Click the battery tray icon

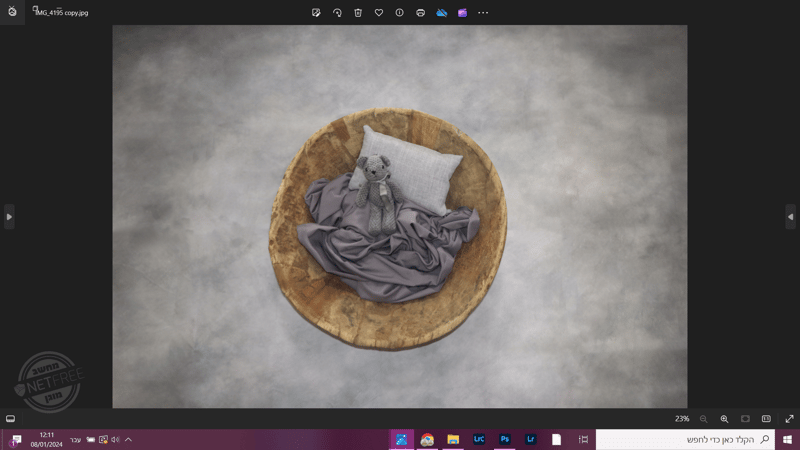[x=91, y=439]
